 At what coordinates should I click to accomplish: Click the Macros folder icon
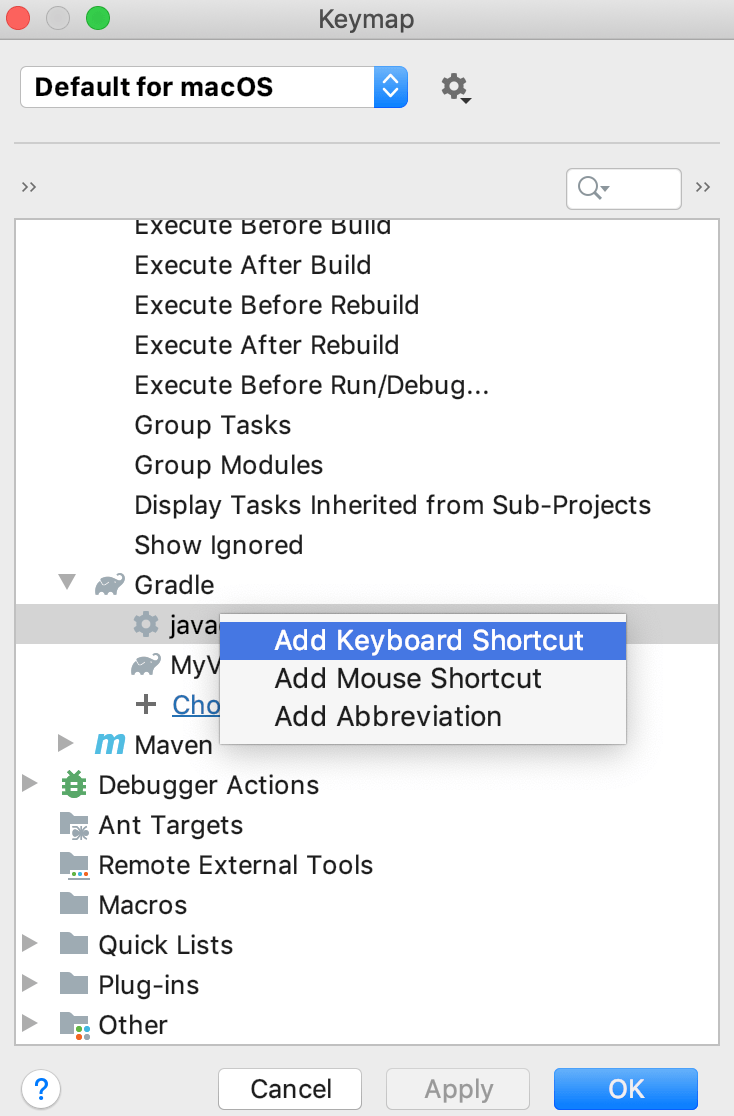pyautogui.click(x=73, y=904)
